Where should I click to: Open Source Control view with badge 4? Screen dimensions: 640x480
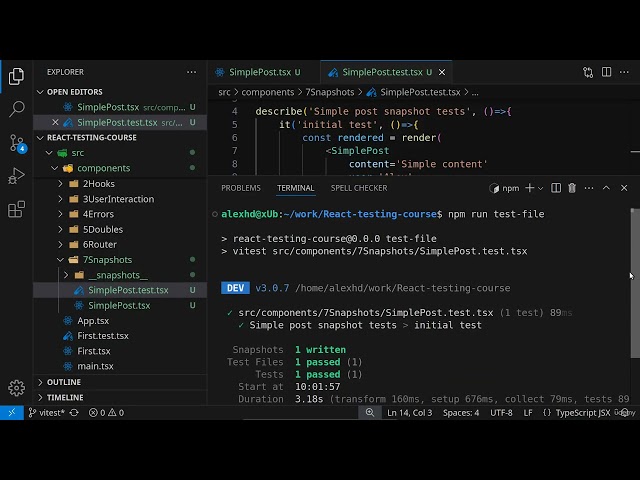click(17, 143)
